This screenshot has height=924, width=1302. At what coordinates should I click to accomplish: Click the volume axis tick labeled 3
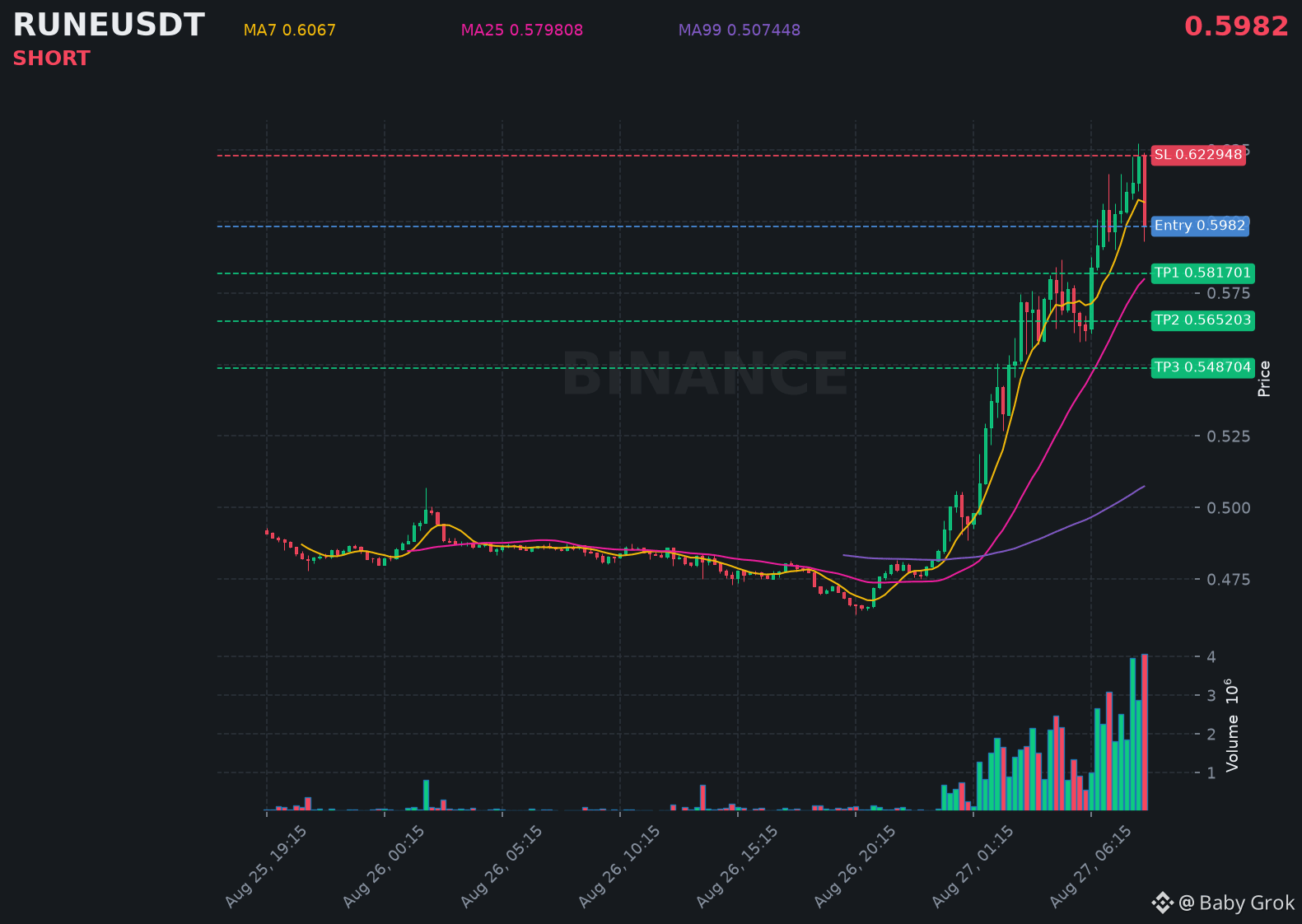pos(1211,695)
